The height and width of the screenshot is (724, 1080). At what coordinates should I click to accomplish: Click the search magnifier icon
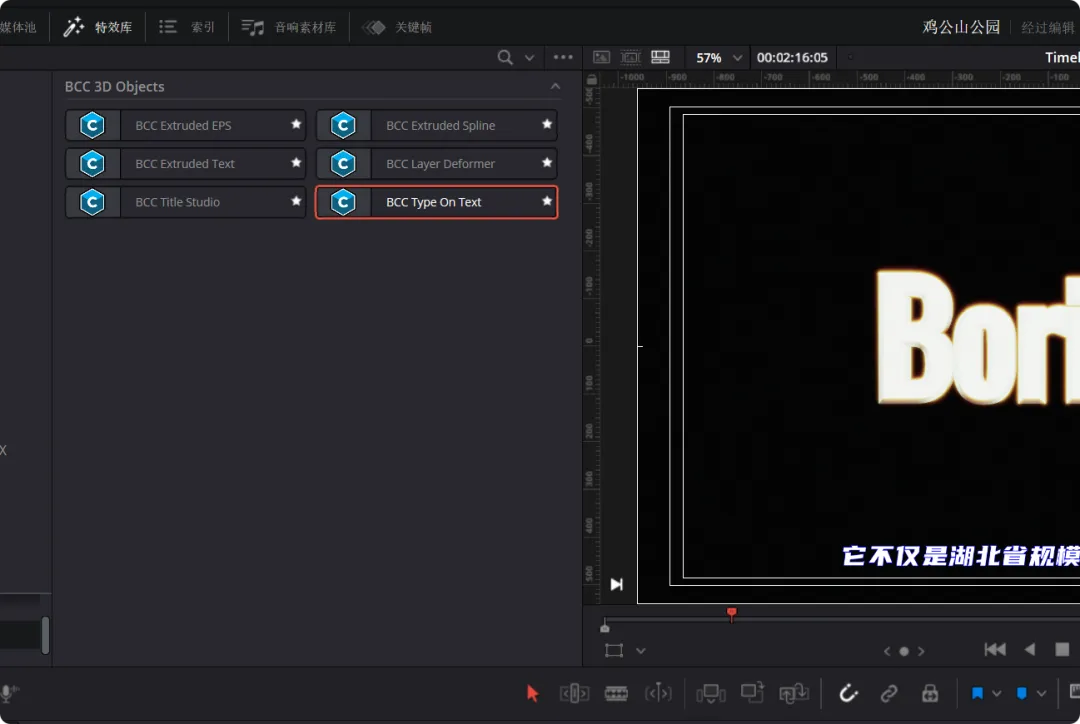pyautogui.click(x=505, y=58)
